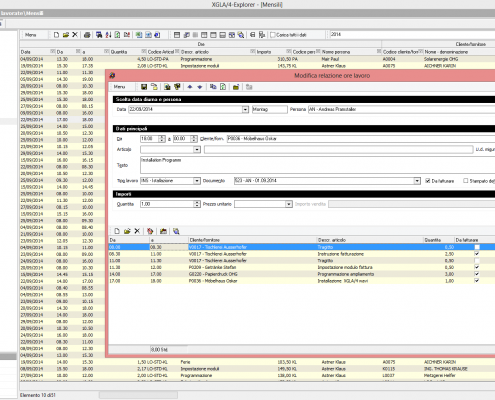495x400 pixels.
Task: Click the Print icon in Mensili toolbar
Action: click(x=87, y=35)
